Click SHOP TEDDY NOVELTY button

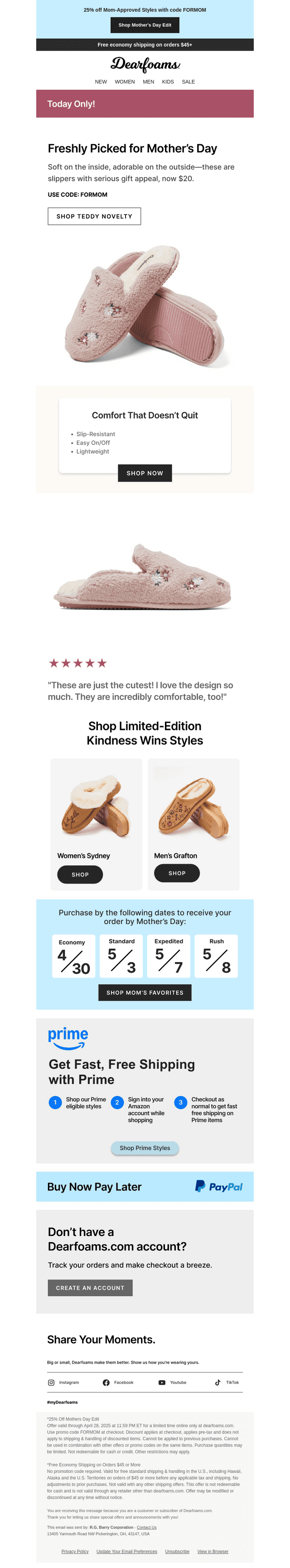coord(94,216)
